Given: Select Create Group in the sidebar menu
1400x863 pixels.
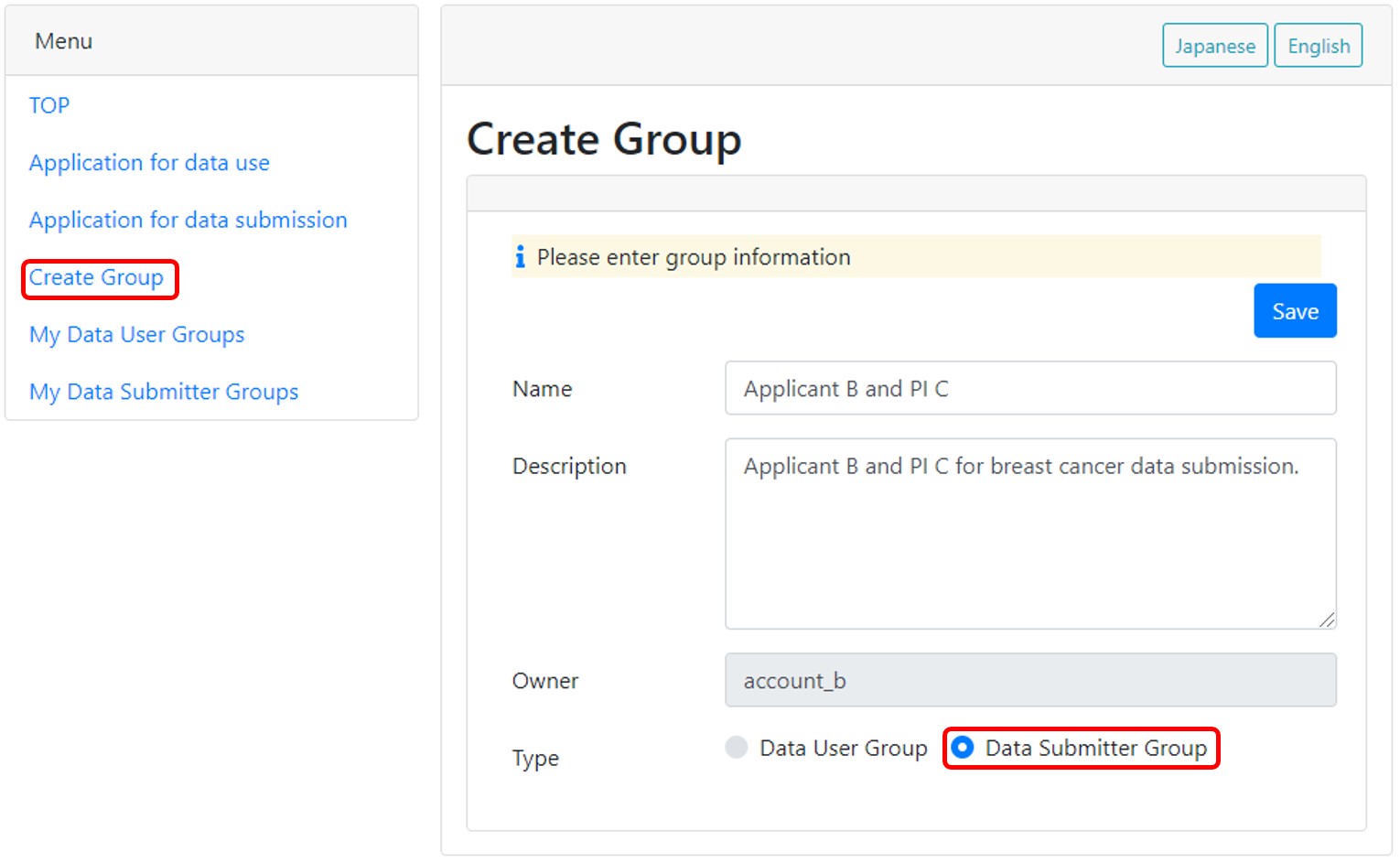Looking at the screenshot, I should [x=96, y=277].
